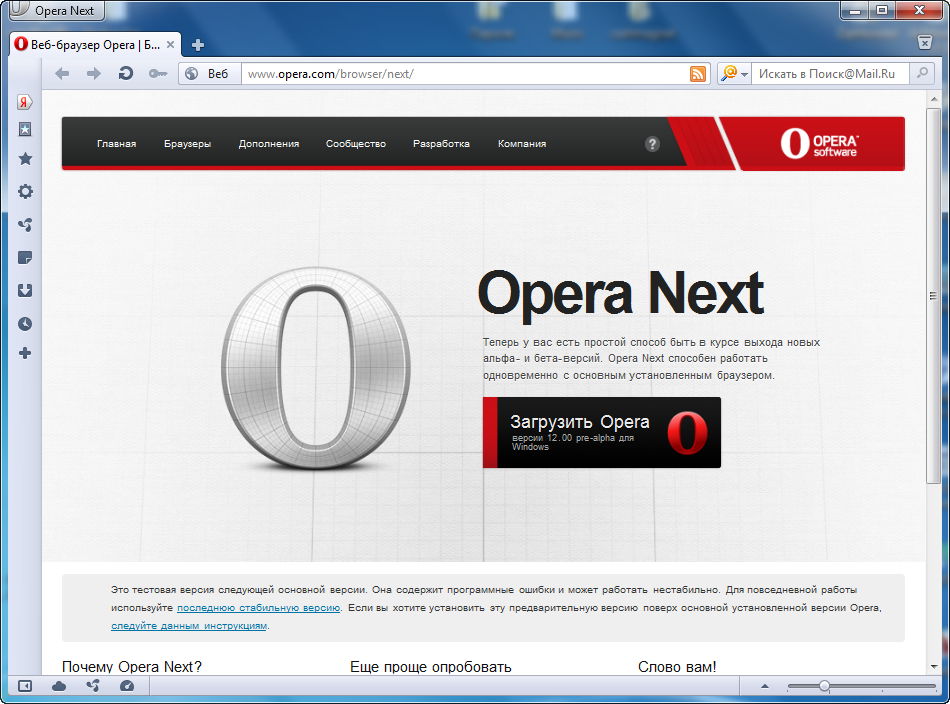Click the Opera Turbo speedometer icon
The height and width of the screenshot is (704, 950).
click(x=126, y=686)
